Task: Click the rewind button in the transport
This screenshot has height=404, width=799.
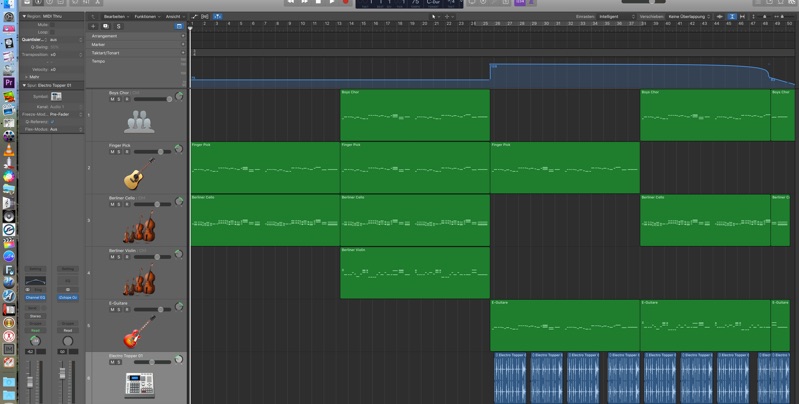Action: (290, 2)
